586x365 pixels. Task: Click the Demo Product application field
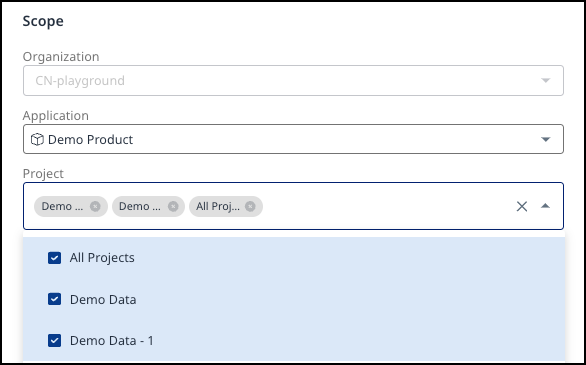tap(293, 139)
